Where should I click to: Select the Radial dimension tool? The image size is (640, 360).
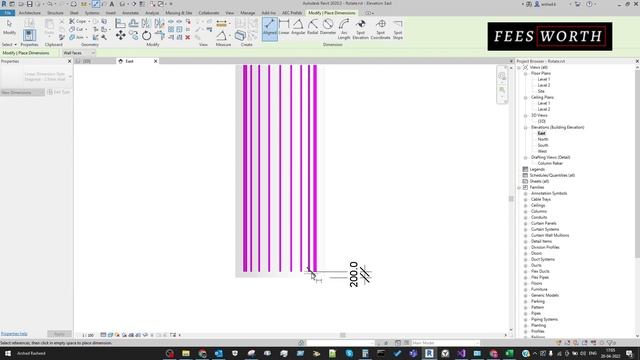[313, 27]
